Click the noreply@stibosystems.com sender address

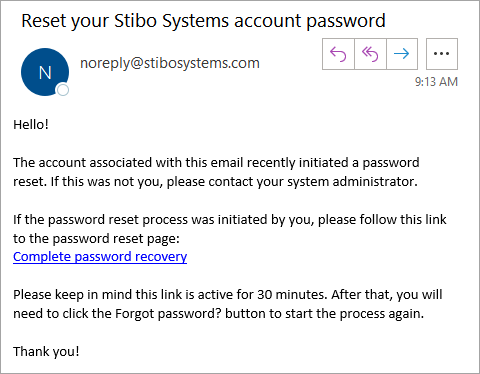tap(170, 63)
